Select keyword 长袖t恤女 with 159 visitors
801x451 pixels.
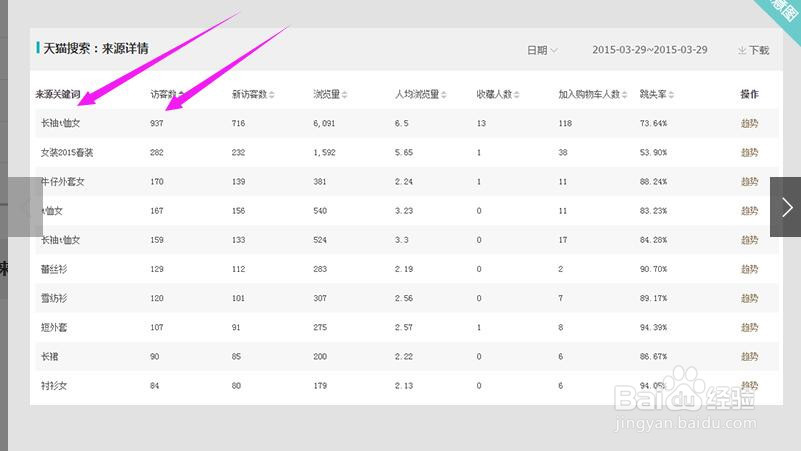pyautogui.click(x=60, y=240)
